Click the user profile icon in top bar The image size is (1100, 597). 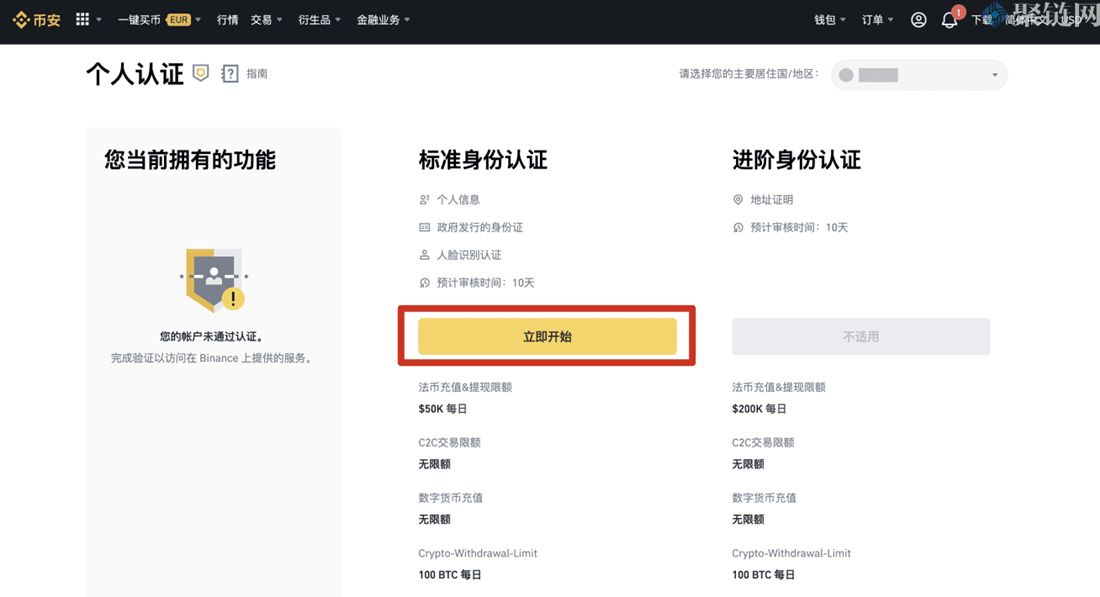pyautogui.click(x=918, y=19)
